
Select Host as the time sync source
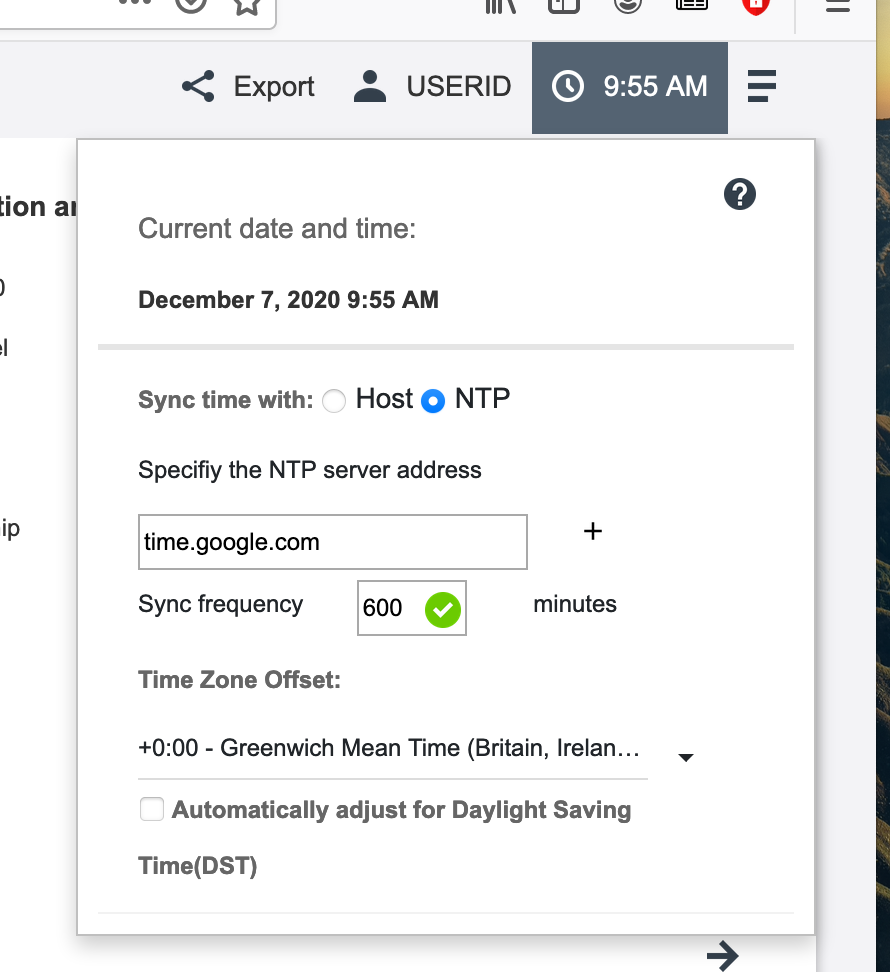click(x=334, y=401)
